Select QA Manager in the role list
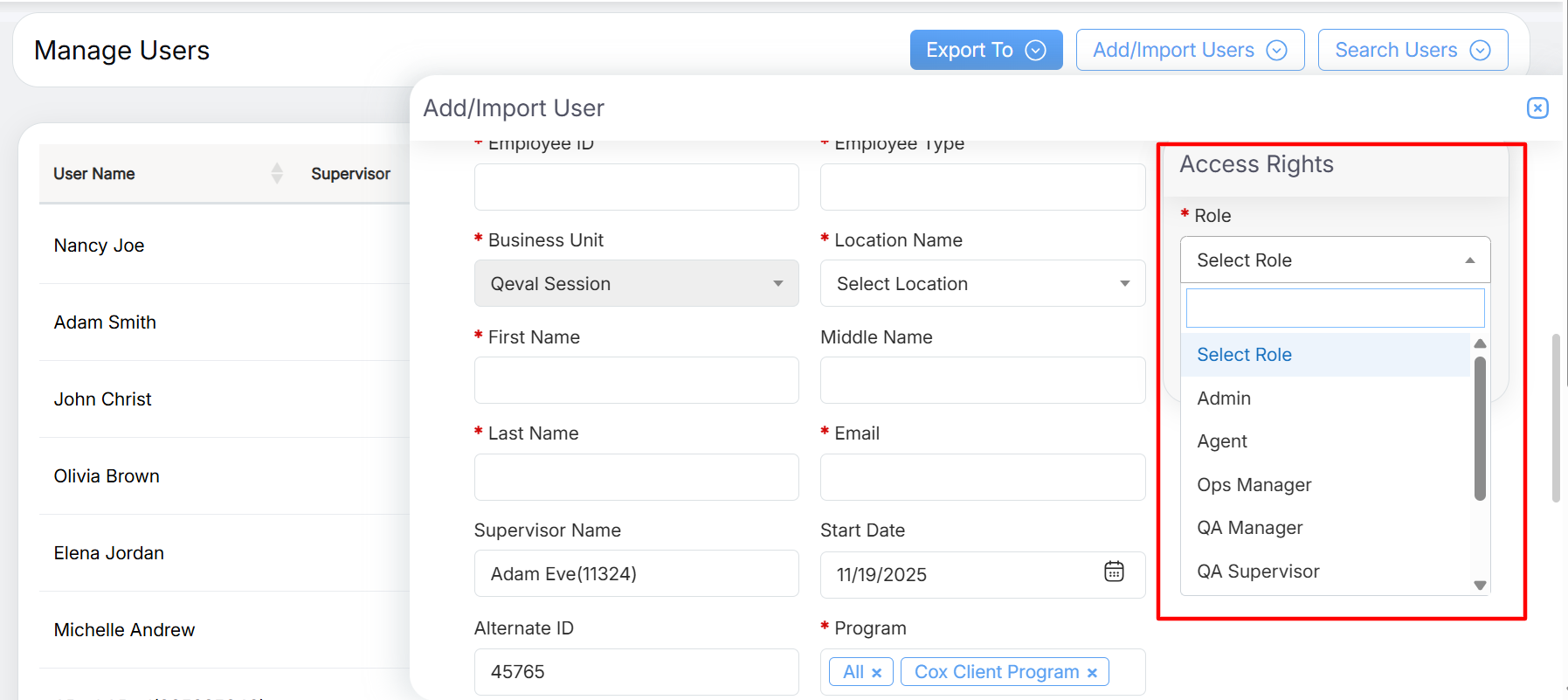Viewport: 1568px width, 700px height. pyautogui.click(x=1249, y=528)
